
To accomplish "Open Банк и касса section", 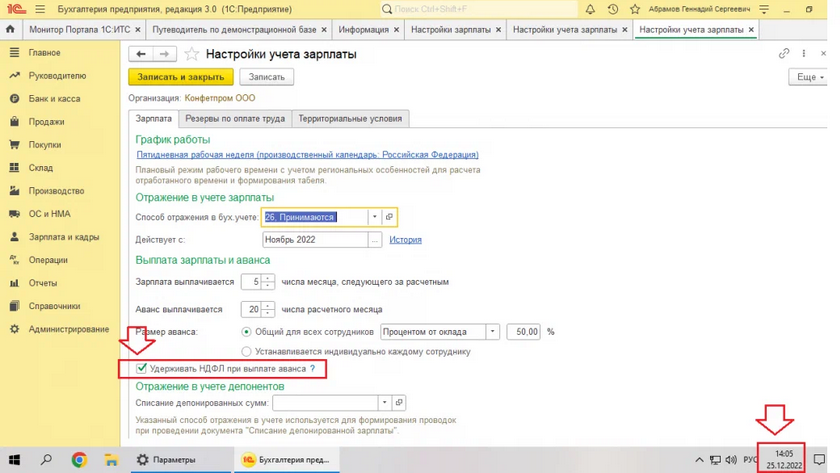I will pyautogui.click(x=54, y=99).
